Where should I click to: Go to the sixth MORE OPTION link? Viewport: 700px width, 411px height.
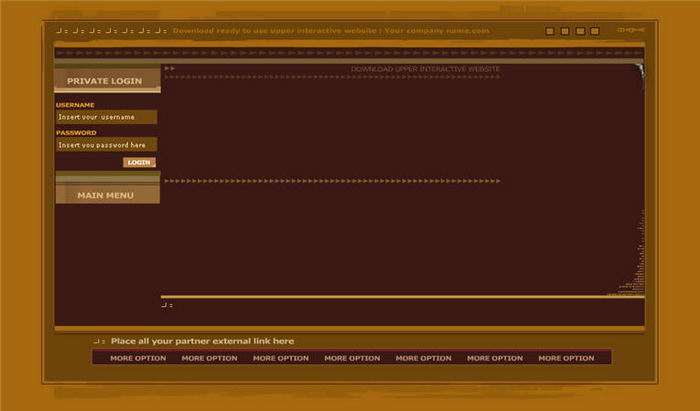tap(495, 358)
